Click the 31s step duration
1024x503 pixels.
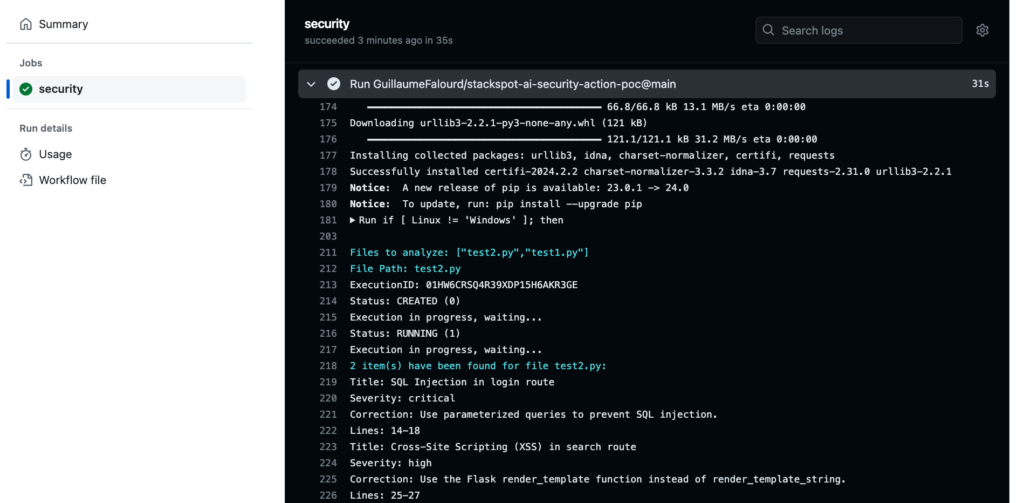pos(980,84)
